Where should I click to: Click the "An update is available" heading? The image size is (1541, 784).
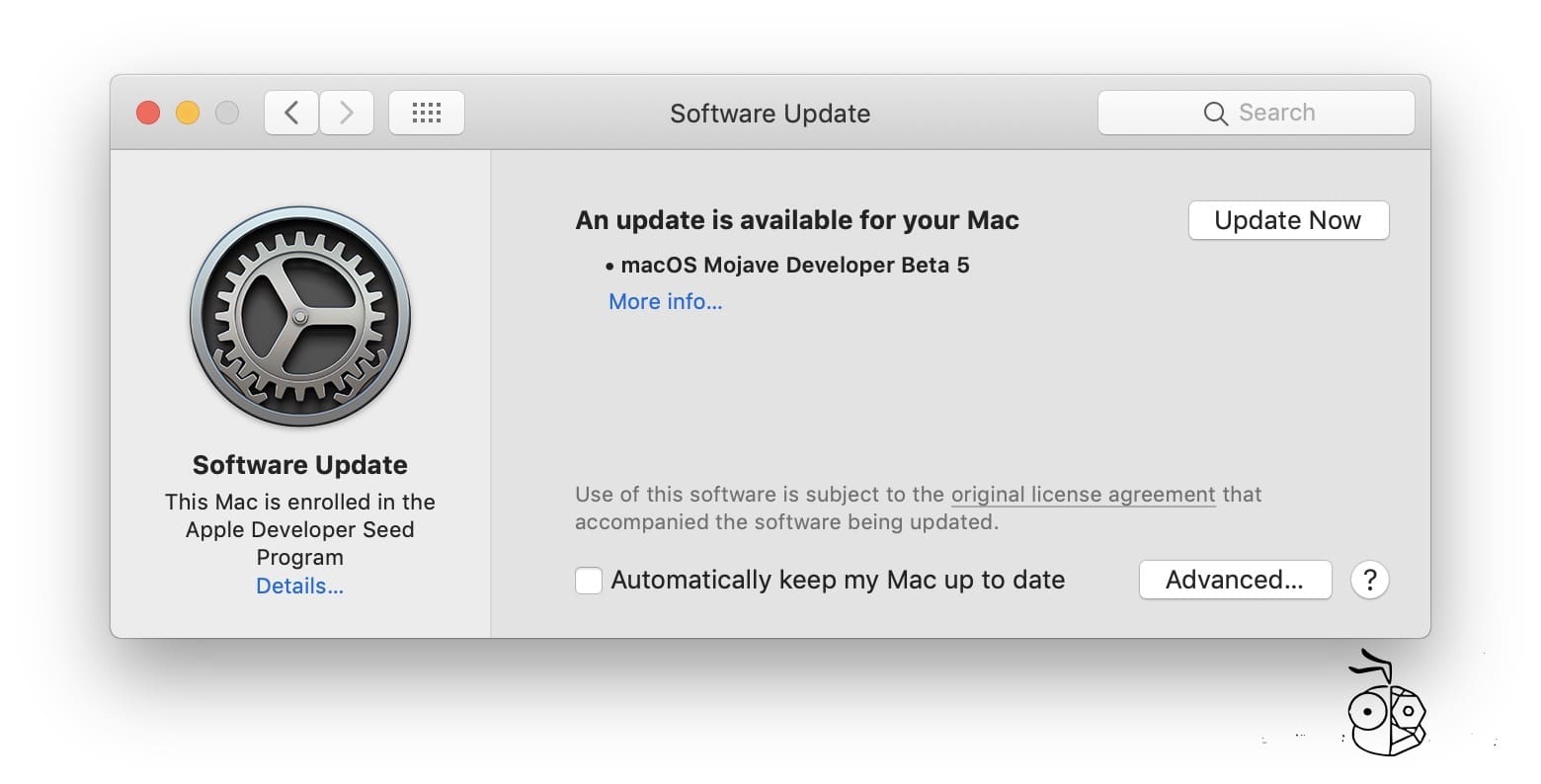point(796,220)
